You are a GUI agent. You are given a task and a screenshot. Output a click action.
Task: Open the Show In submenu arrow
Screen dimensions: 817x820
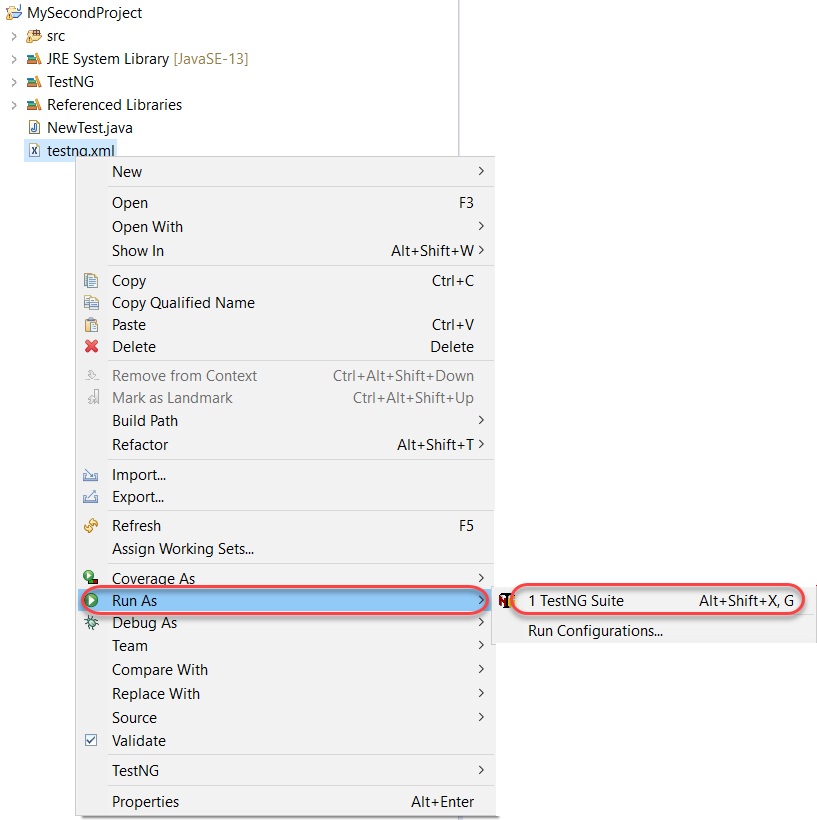point(481,250)
